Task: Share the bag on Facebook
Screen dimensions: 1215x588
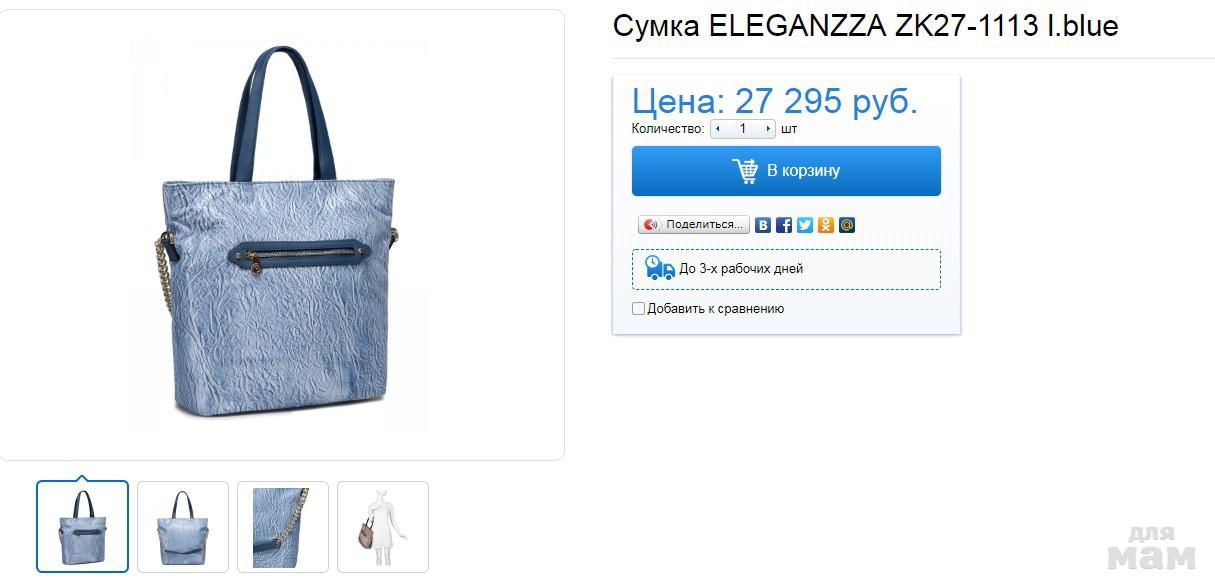Action: click(x=784, y=225)
